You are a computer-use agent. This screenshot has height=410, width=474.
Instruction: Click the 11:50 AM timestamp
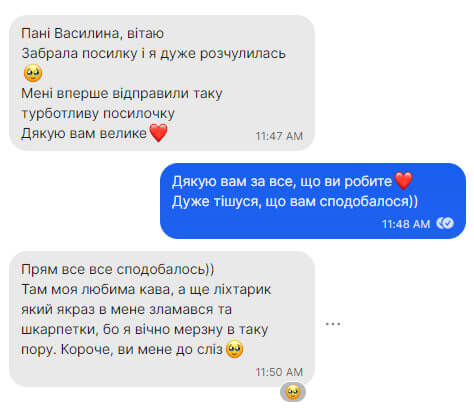279,372
